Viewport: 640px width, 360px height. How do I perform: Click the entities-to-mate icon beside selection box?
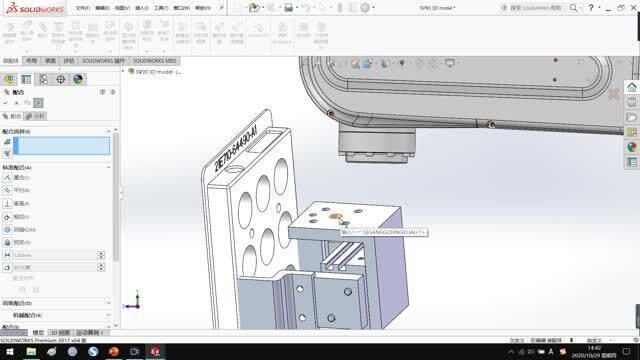[x=7, y=142]
